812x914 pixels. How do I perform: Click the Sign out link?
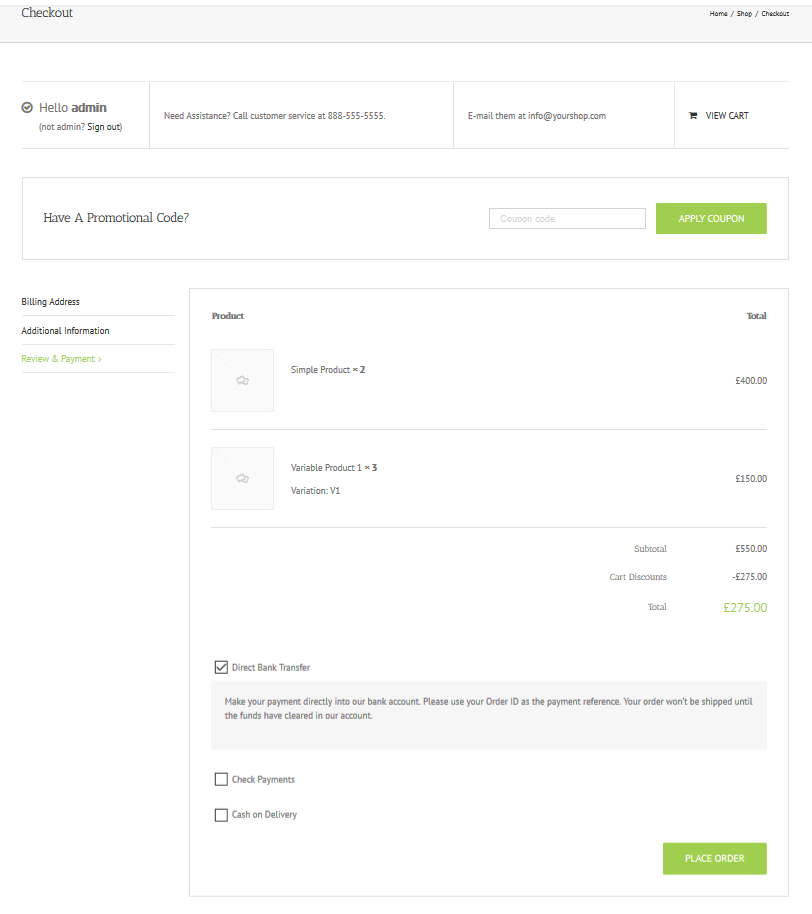coord(104,128)
